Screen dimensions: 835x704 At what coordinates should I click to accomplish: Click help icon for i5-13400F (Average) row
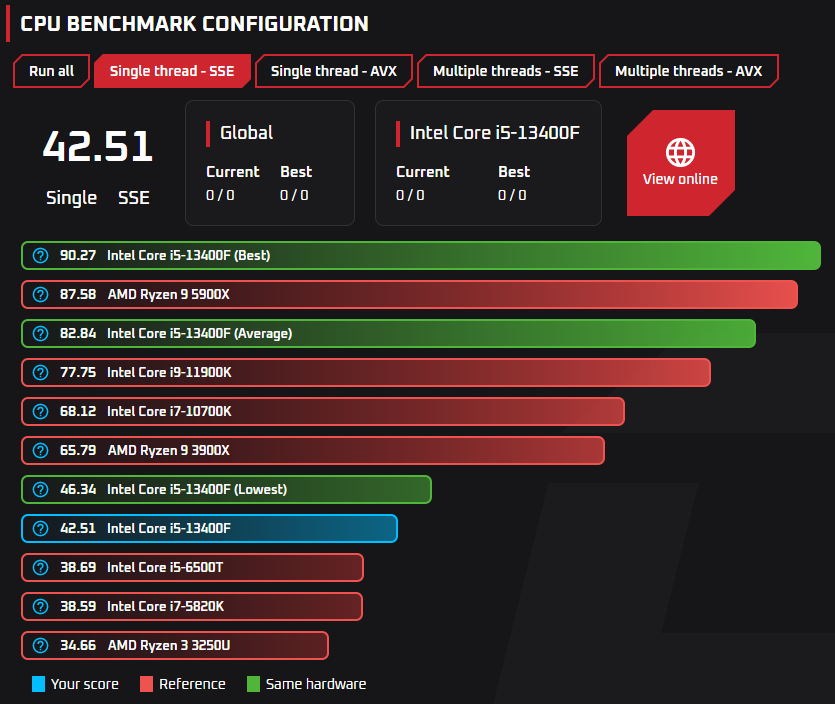[x=40, y=333]
